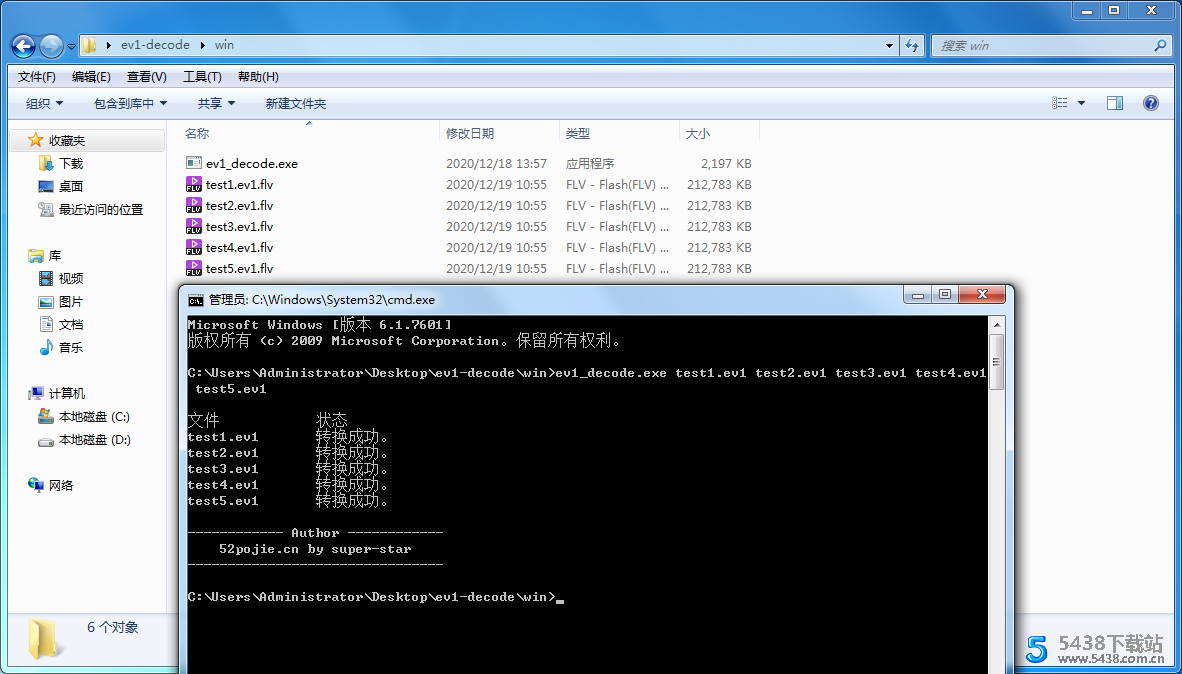Toggle the preview pane icon
This screenshot has height=674, width=1182.
[x=1114, y=103]
